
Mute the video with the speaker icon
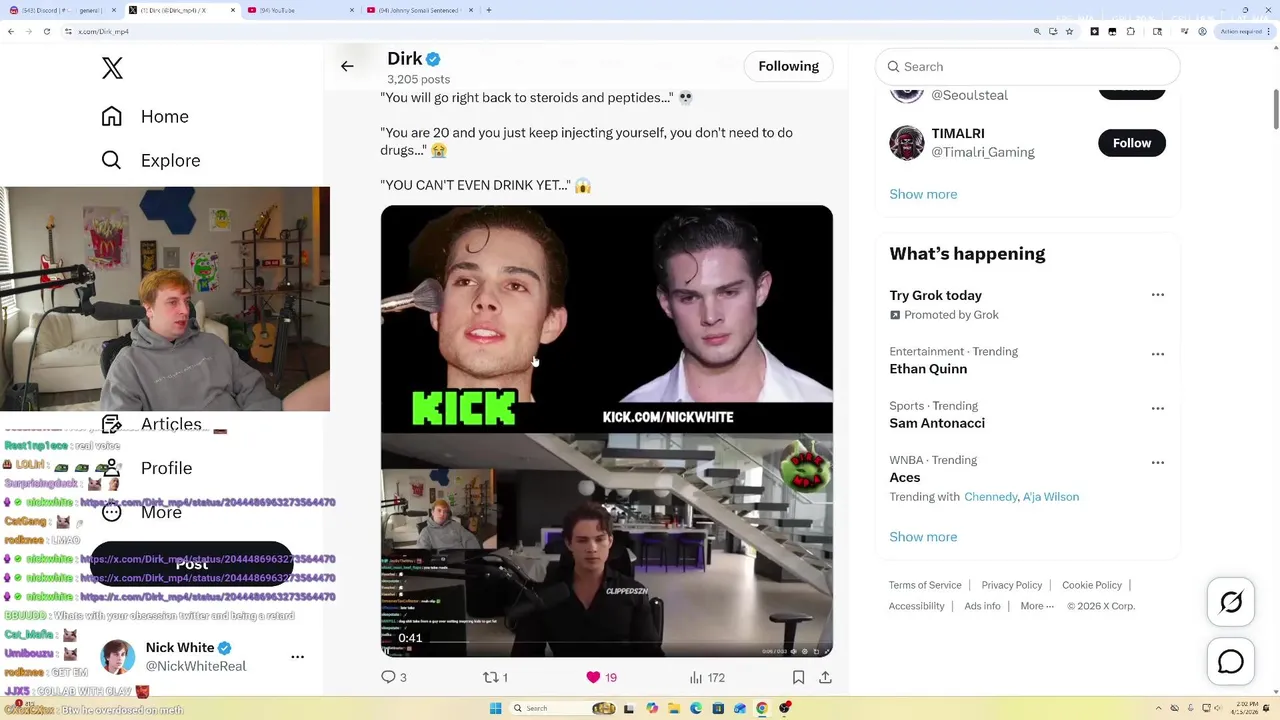pos(794,651)
